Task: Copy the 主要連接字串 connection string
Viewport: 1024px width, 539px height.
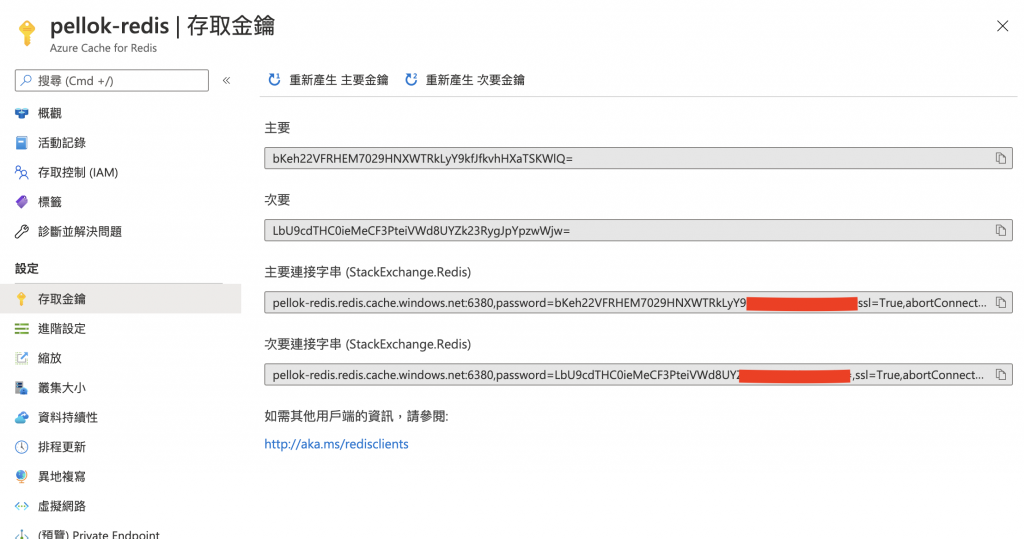Action: point(1000,302)
